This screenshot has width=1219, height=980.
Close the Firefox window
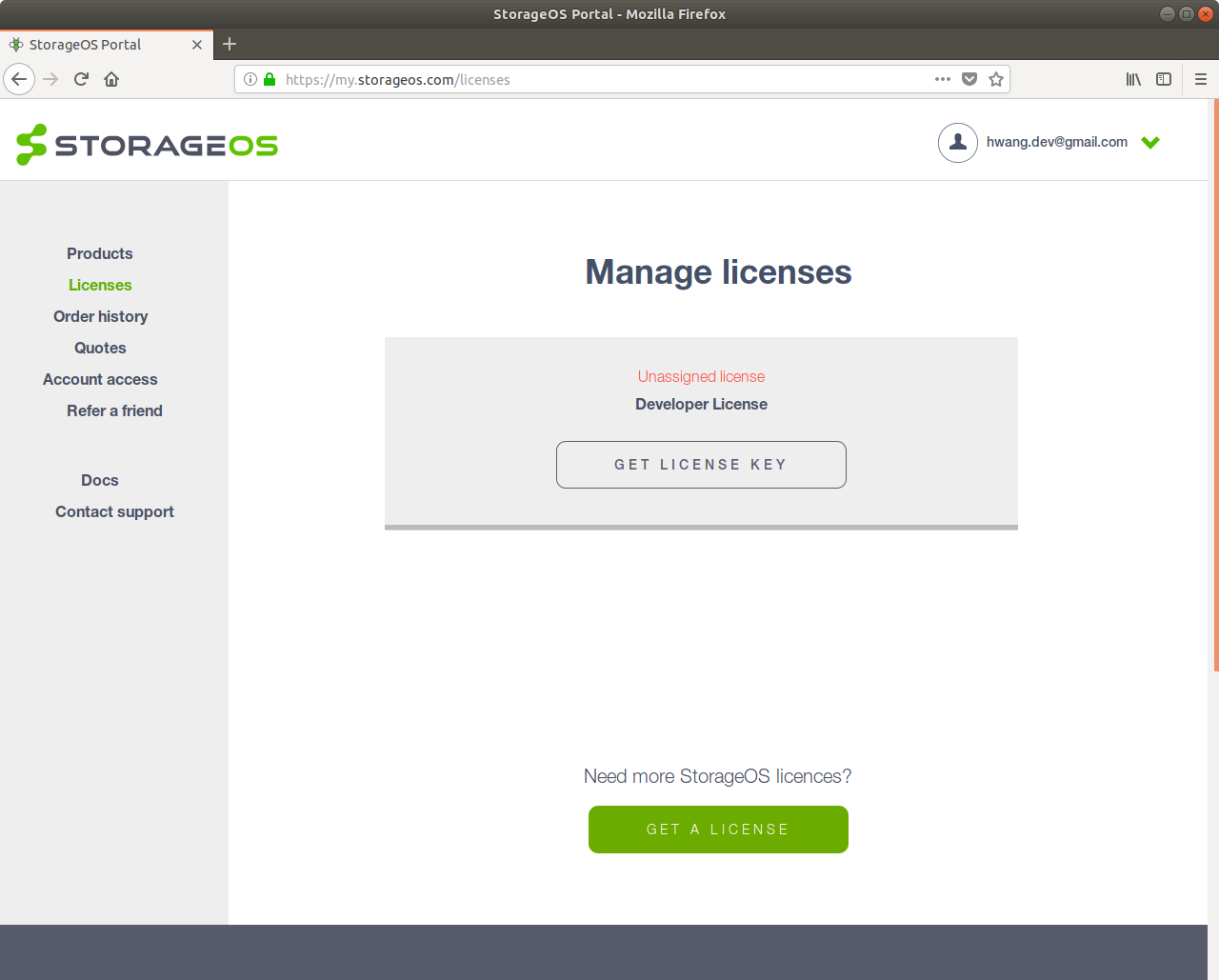click(x=1205, y=14)
